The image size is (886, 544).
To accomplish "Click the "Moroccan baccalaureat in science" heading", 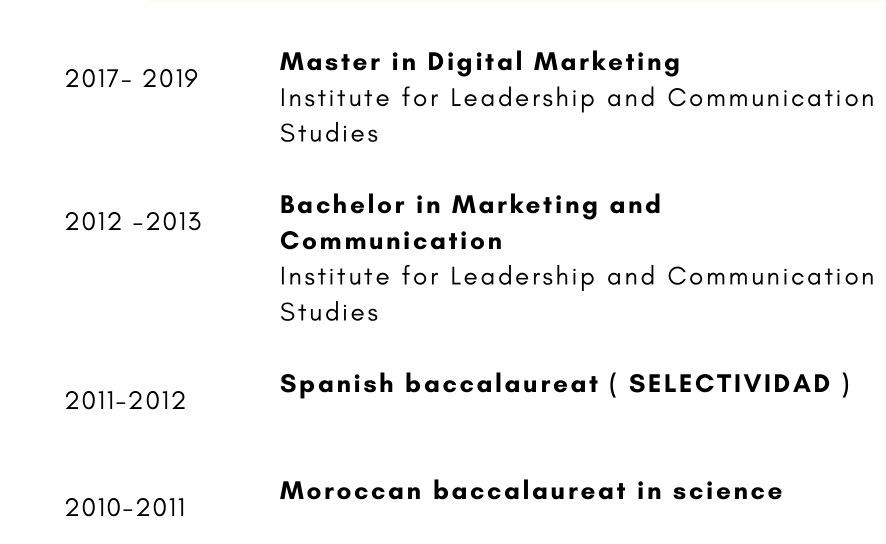I will 531,491.
